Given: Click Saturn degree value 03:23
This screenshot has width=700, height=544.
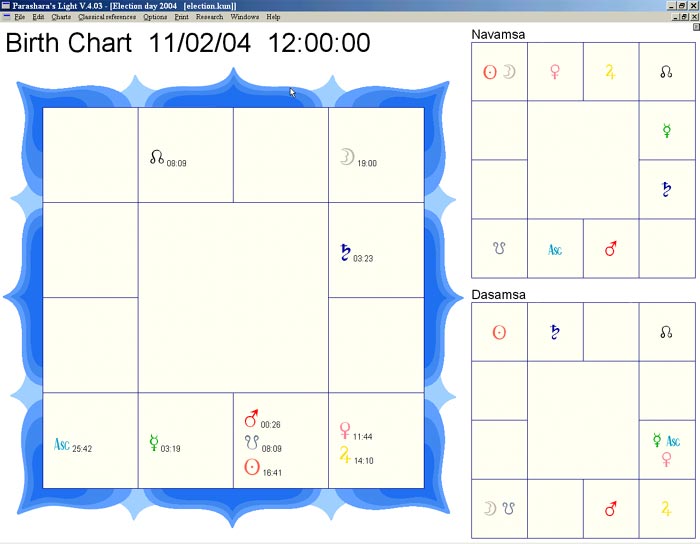Looking at the screenshot, I should [x=363, y=258].
